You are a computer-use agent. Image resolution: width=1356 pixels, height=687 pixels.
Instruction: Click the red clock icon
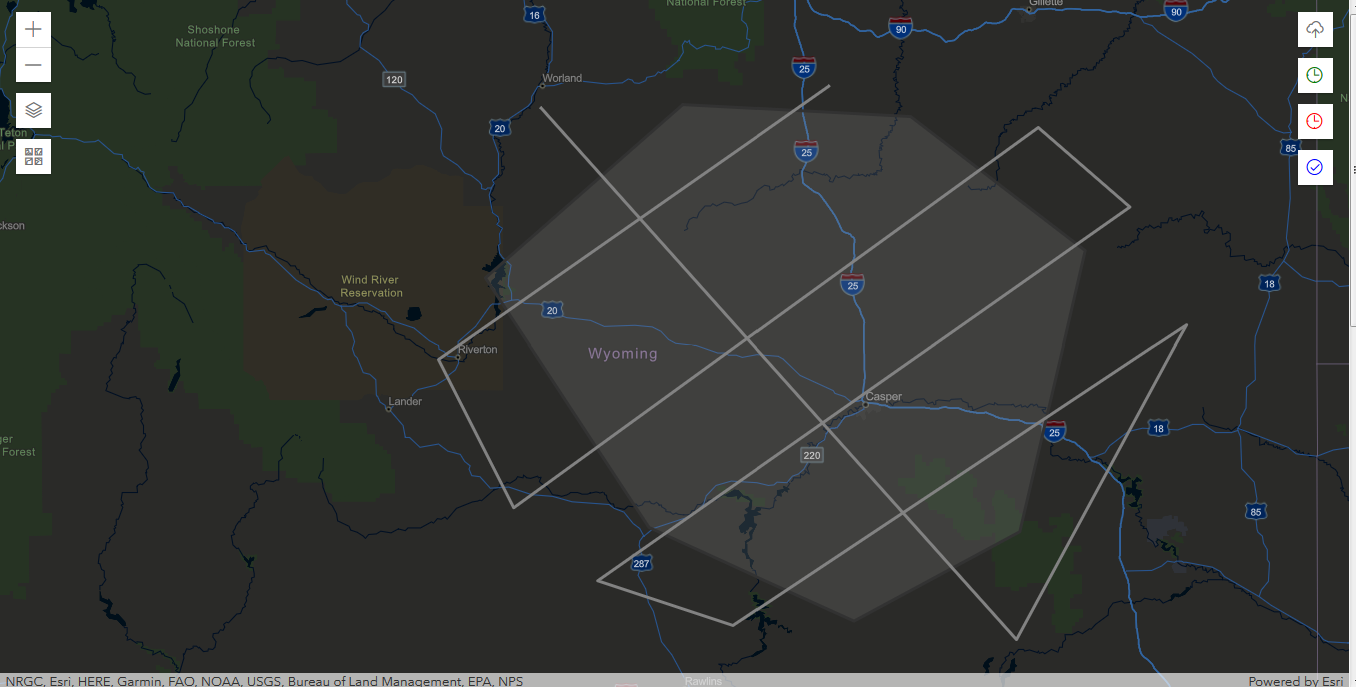1315,121
